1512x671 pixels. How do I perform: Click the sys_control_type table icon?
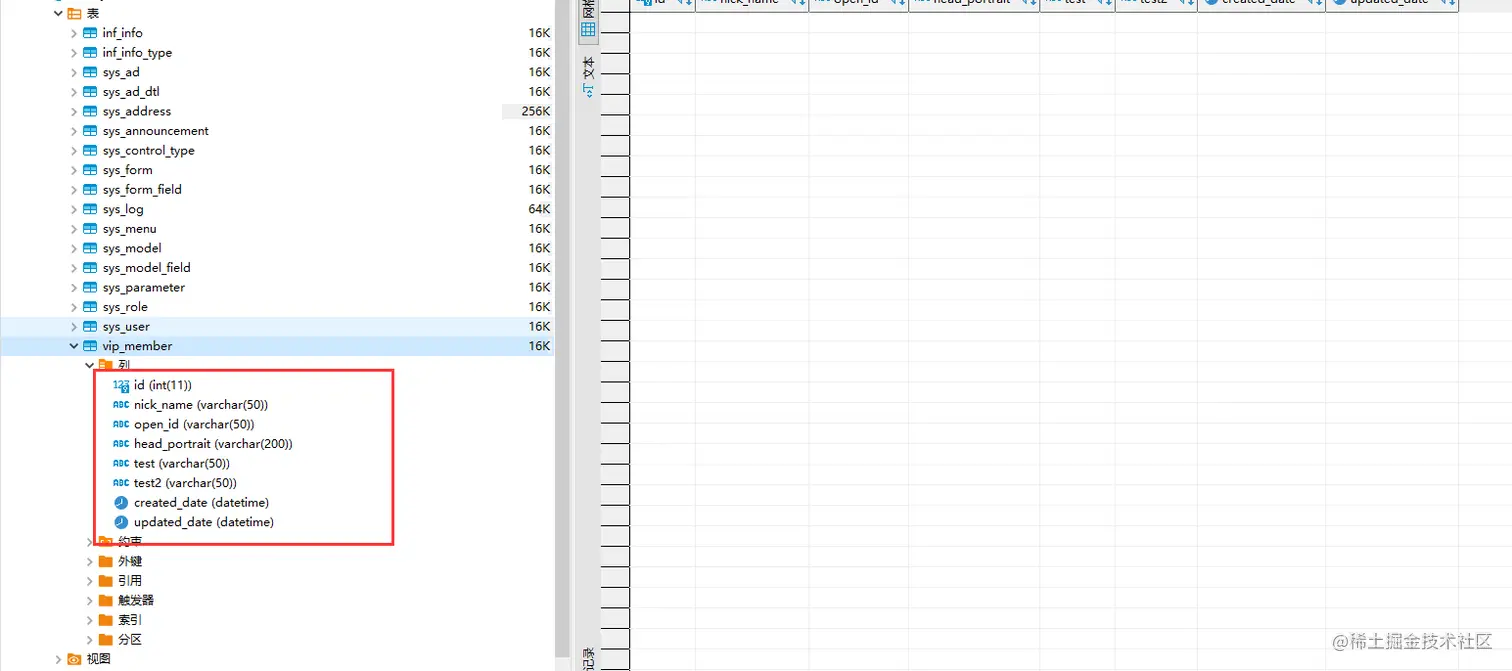click(90, 150)
